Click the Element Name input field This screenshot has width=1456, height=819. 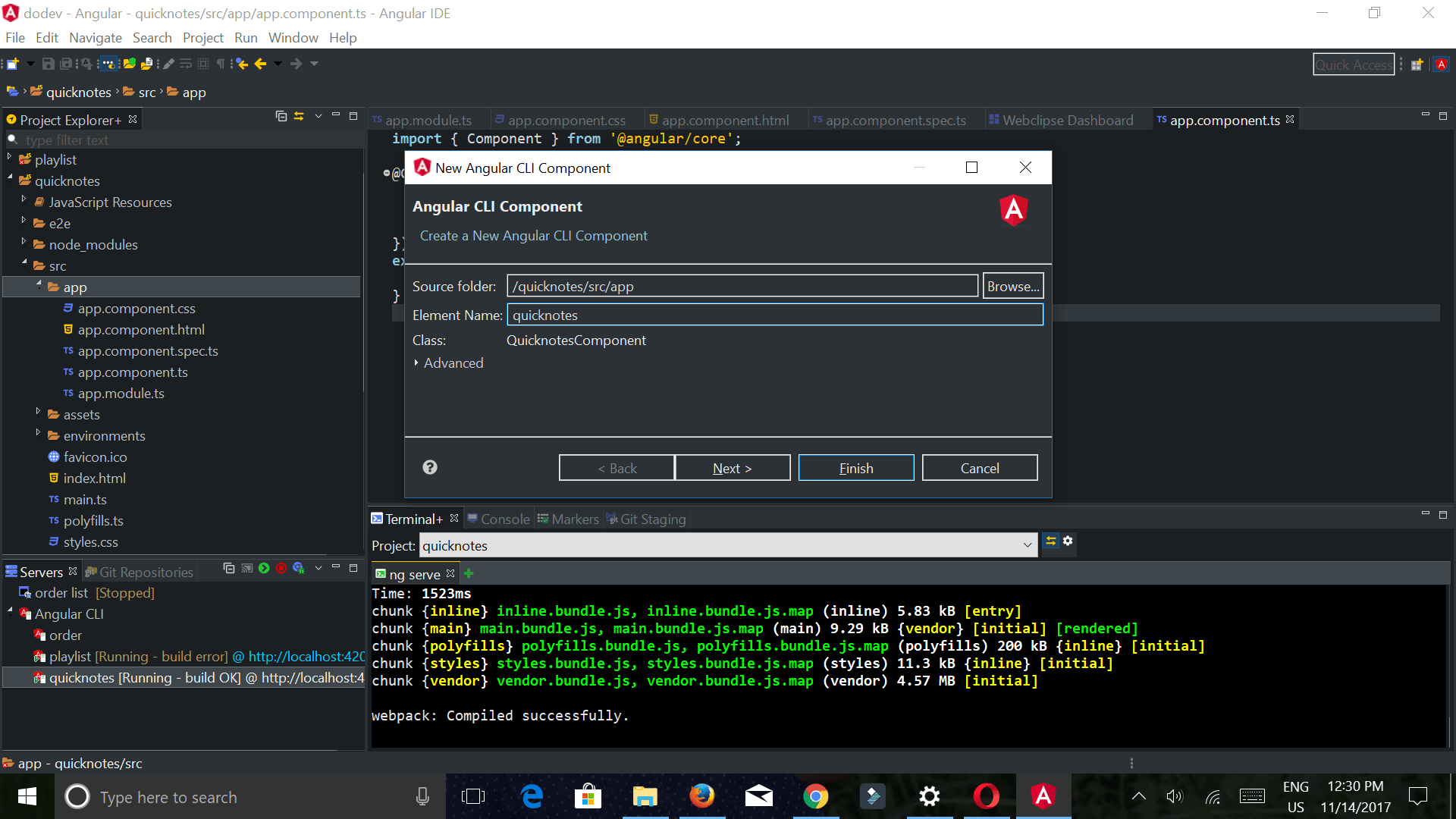(774, 315)
